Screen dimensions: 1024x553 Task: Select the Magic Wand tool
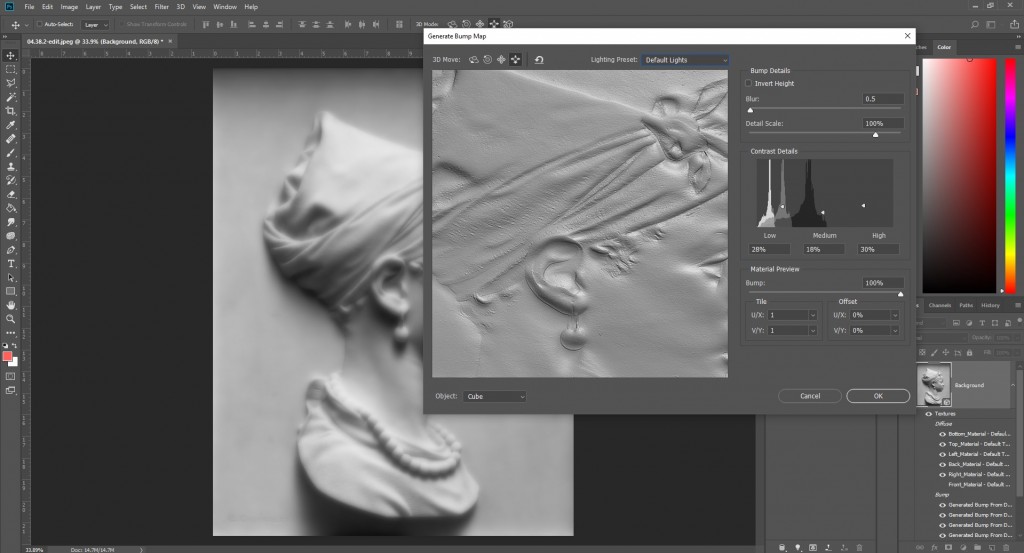click(x=10, y=97)
